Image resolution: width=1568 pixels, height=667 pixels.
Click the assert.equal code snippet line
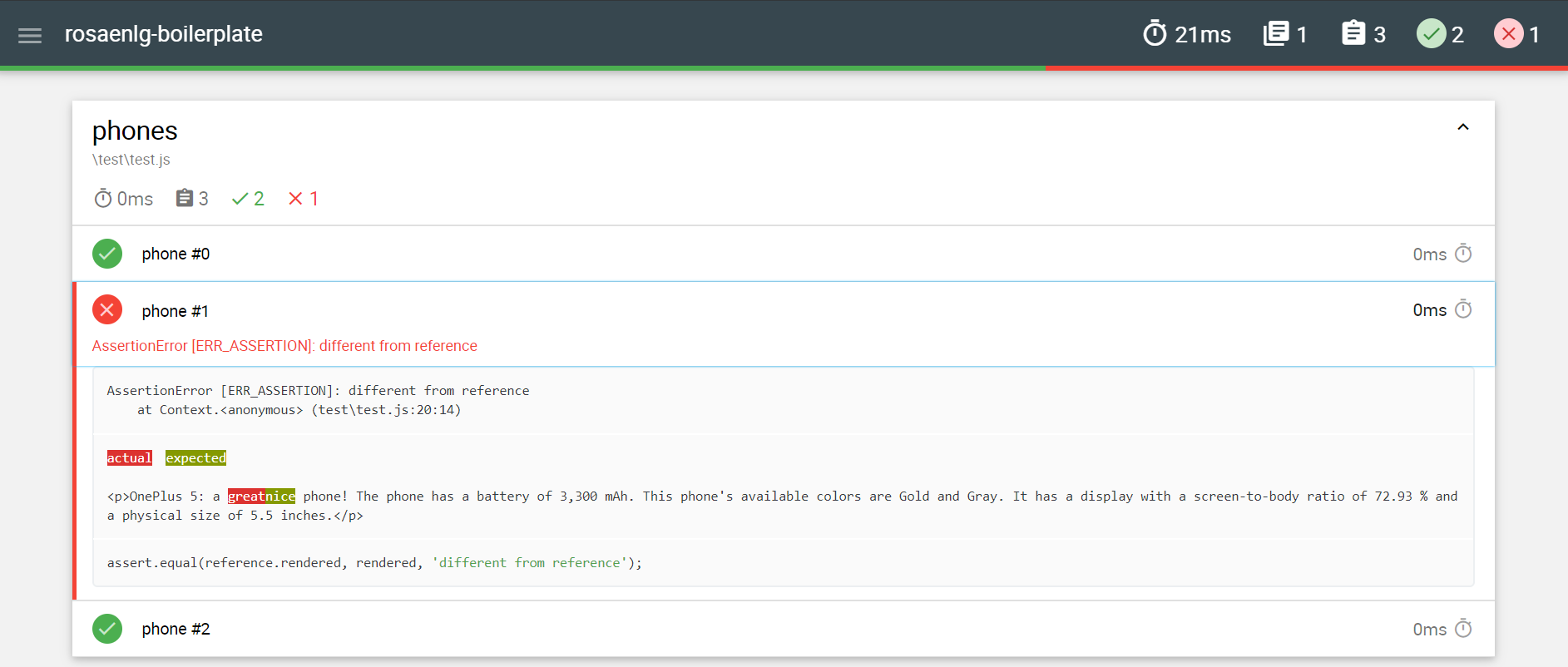click(374, 563)
